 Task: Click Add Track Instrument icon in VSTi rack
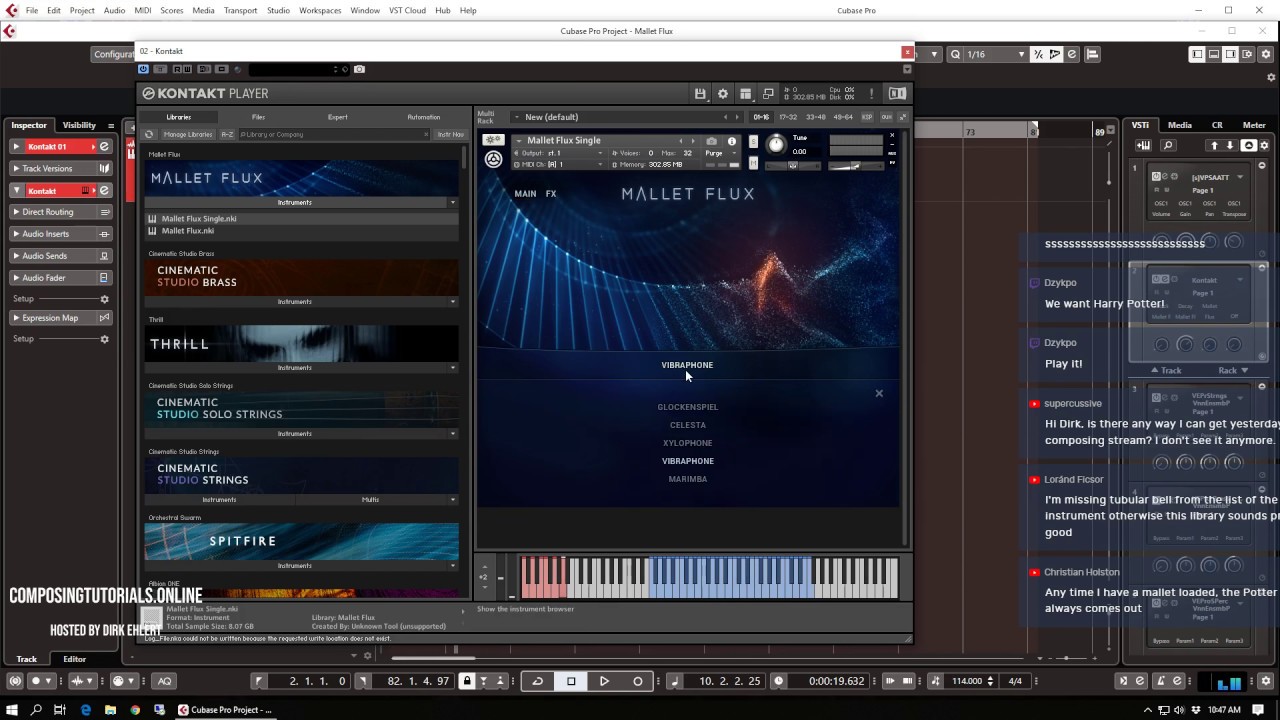coord(1143,146)
